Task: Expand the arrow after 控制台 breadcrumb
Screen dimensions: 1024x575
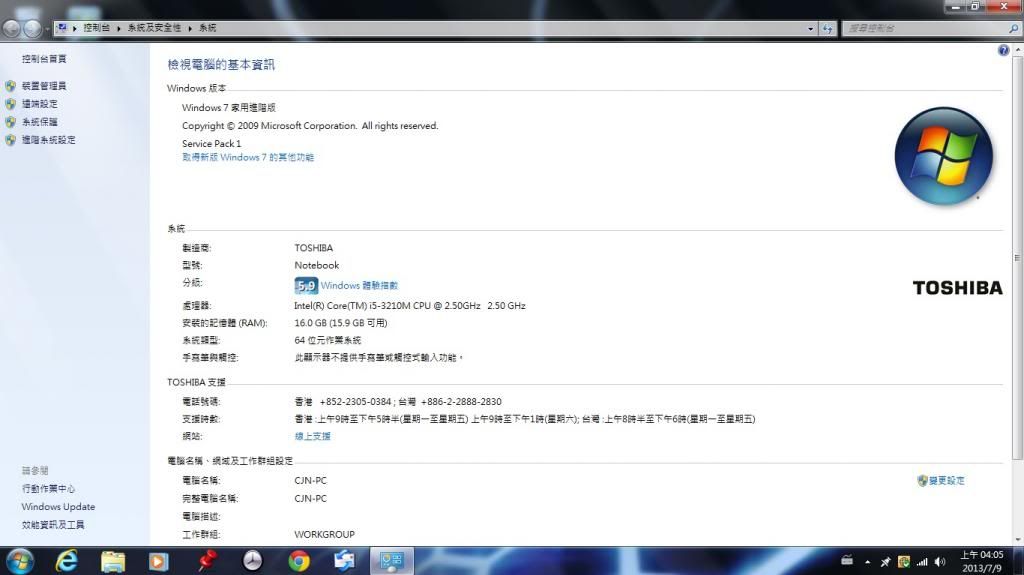Action: (x=119, y=28)
